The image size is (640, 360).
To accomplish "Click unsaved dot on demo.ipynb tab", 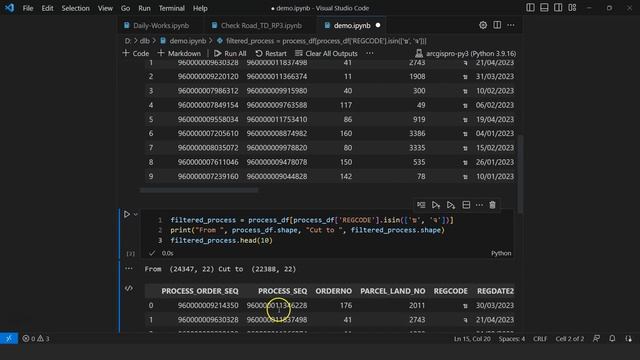I will (378, 25).
